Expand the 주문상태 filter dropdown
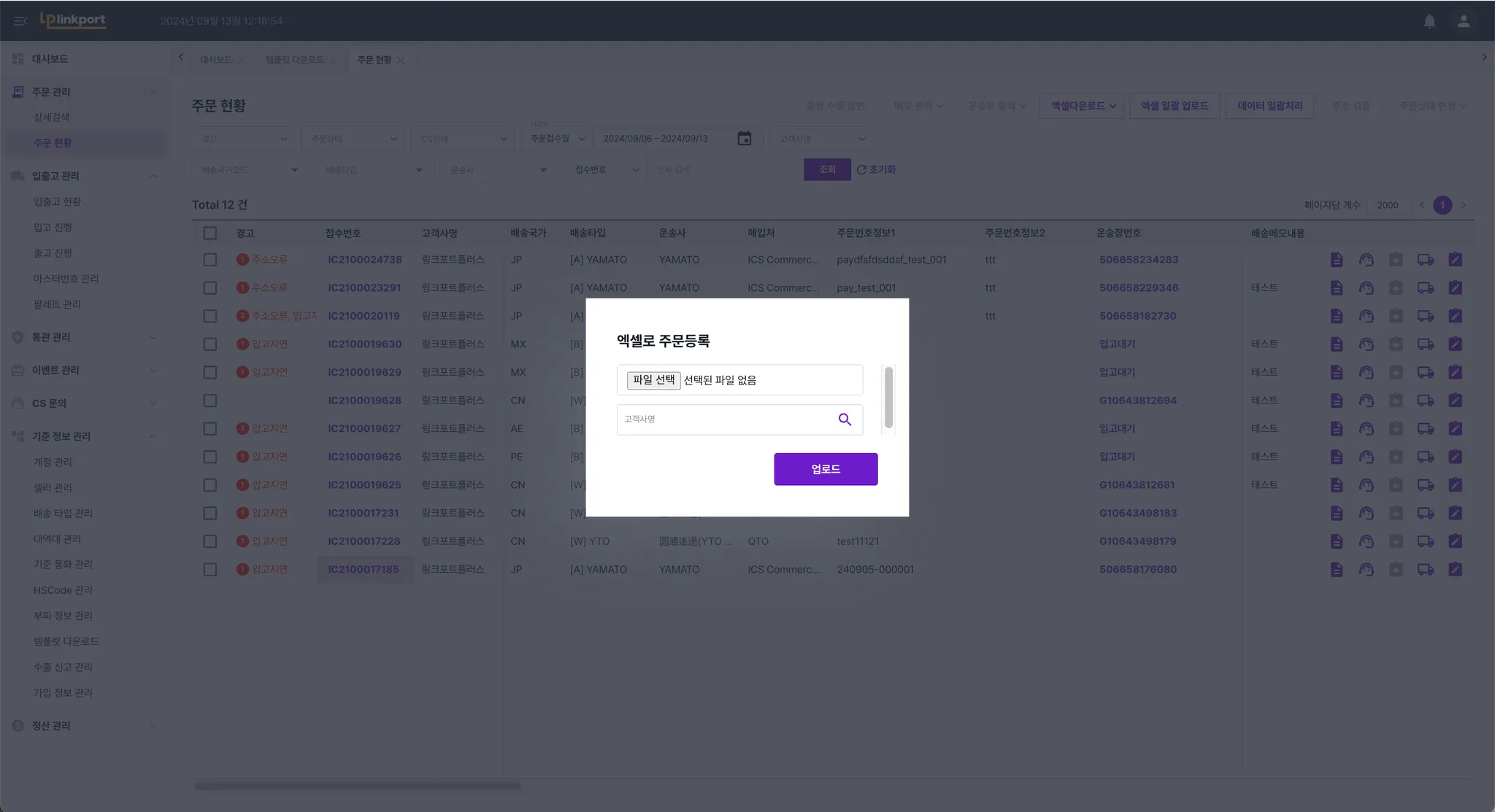 (x=353, y=139)
